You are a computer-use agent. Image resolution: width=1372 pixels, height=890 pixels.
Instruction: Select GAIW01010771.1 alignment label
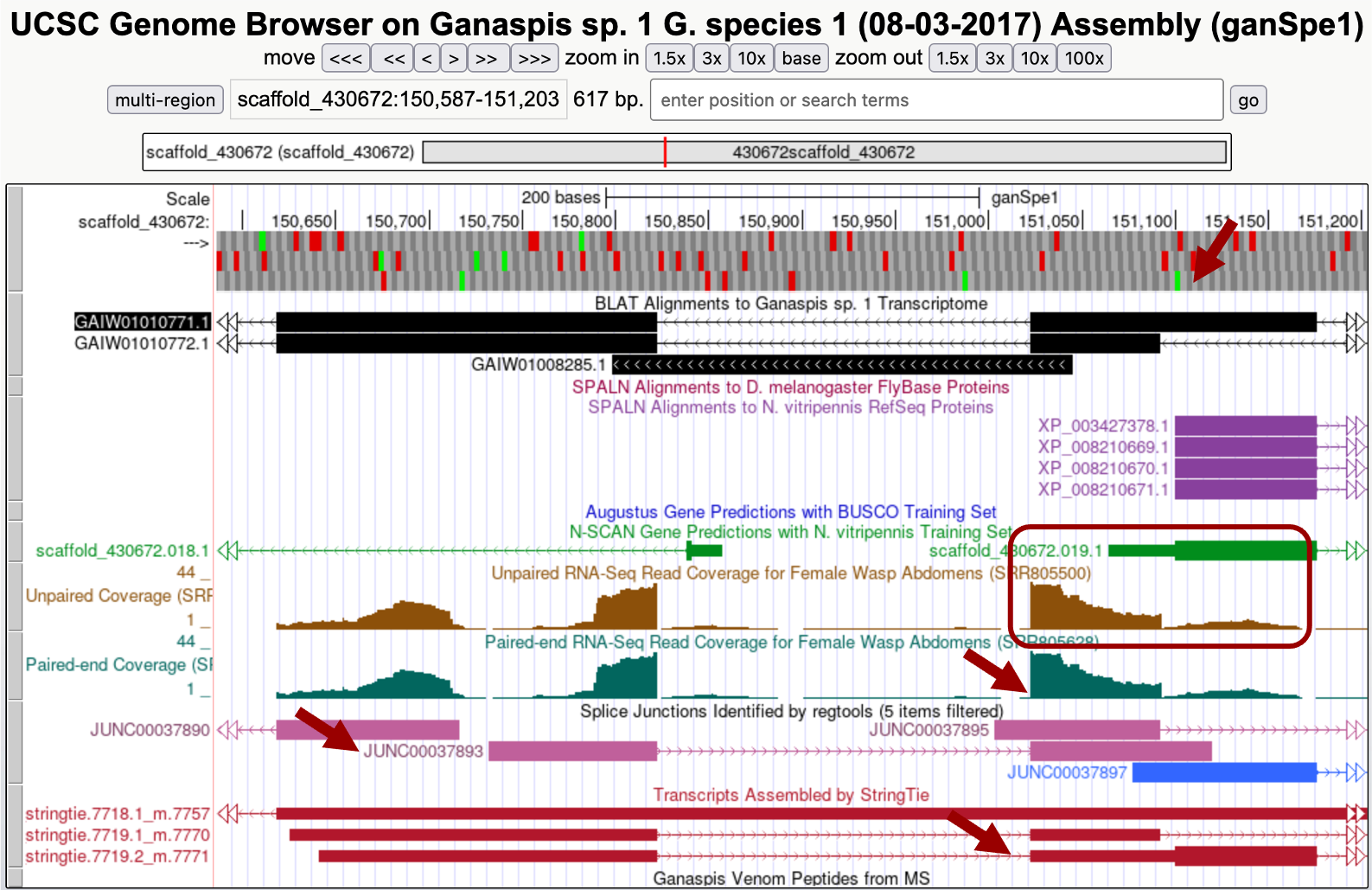pyautogui.click(x=142, y=323)
